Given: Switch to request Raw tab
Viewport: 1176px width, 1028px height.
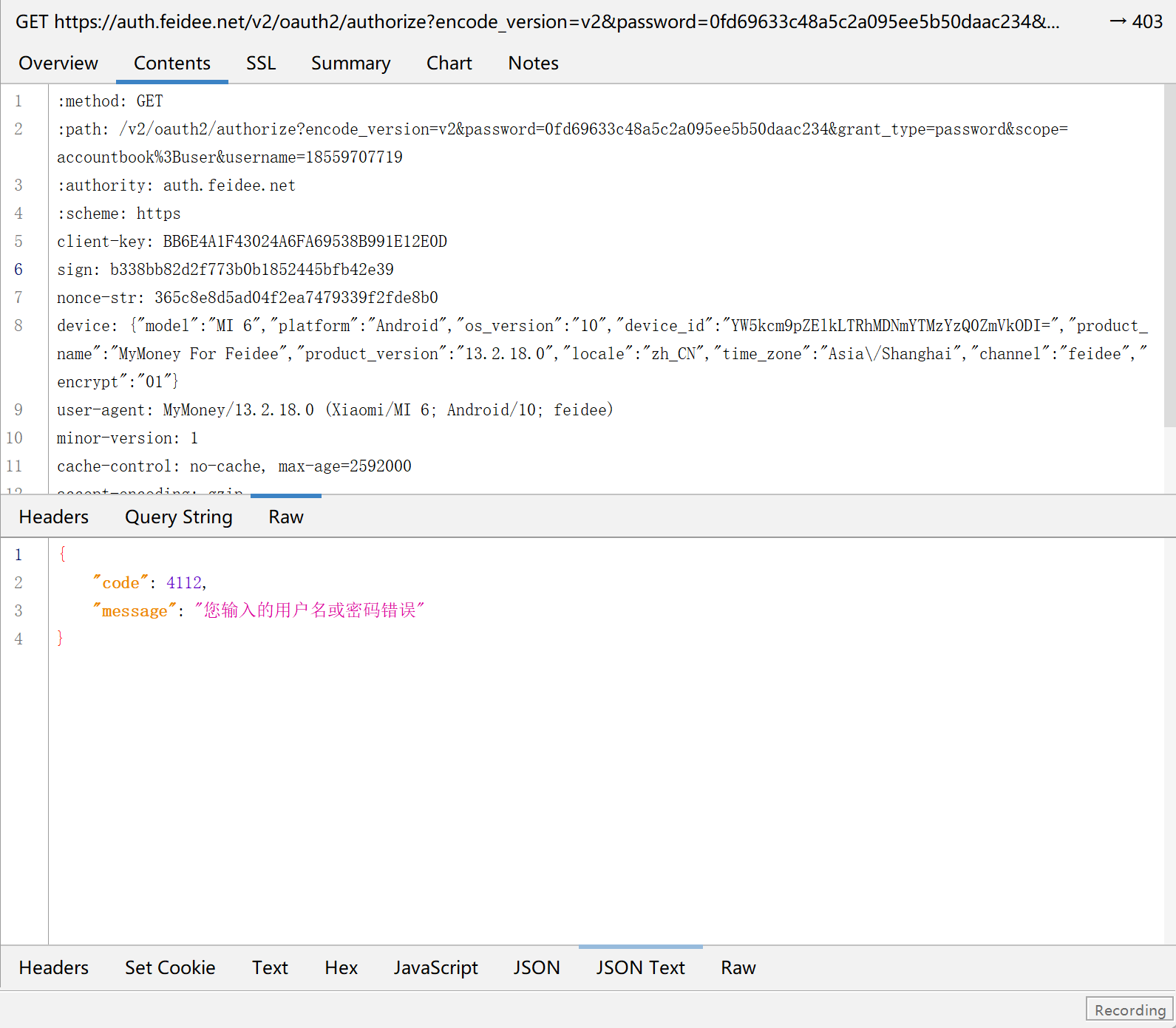Looking at the screenshot, I should [x=286, y=517].
